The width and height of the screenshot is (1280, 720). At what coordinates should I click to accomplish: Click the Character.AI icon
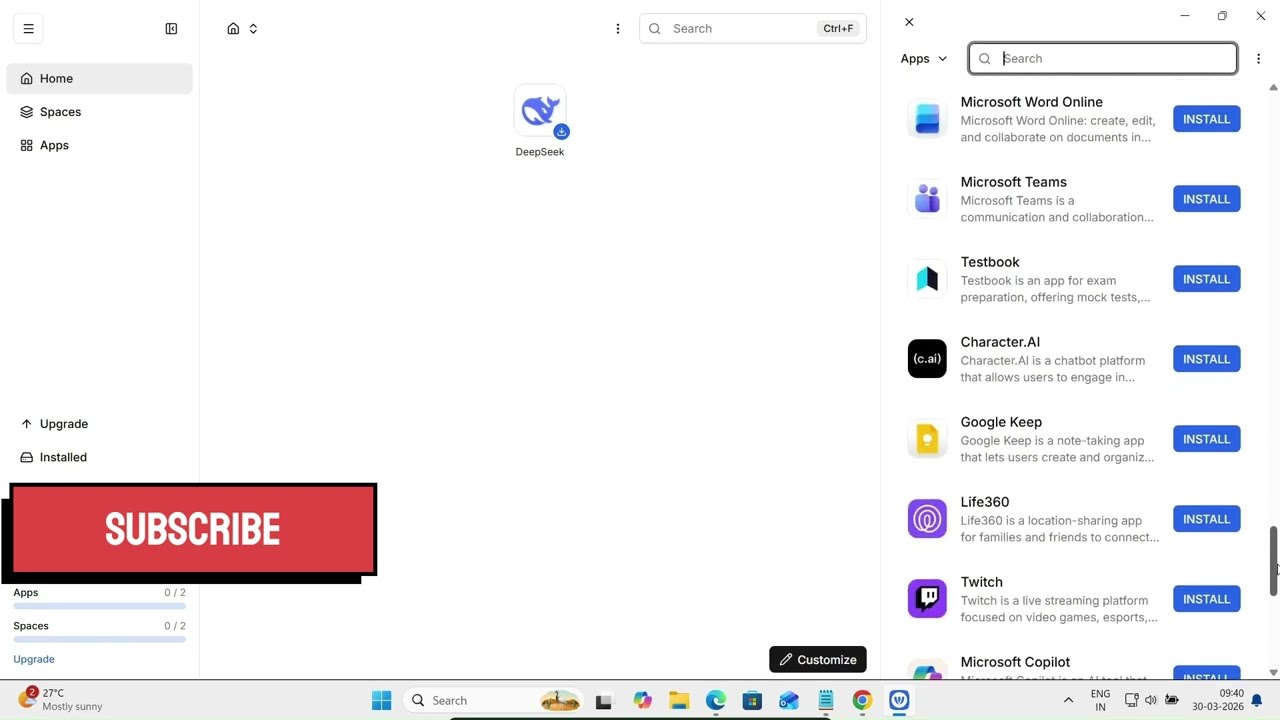coord(927,359)
